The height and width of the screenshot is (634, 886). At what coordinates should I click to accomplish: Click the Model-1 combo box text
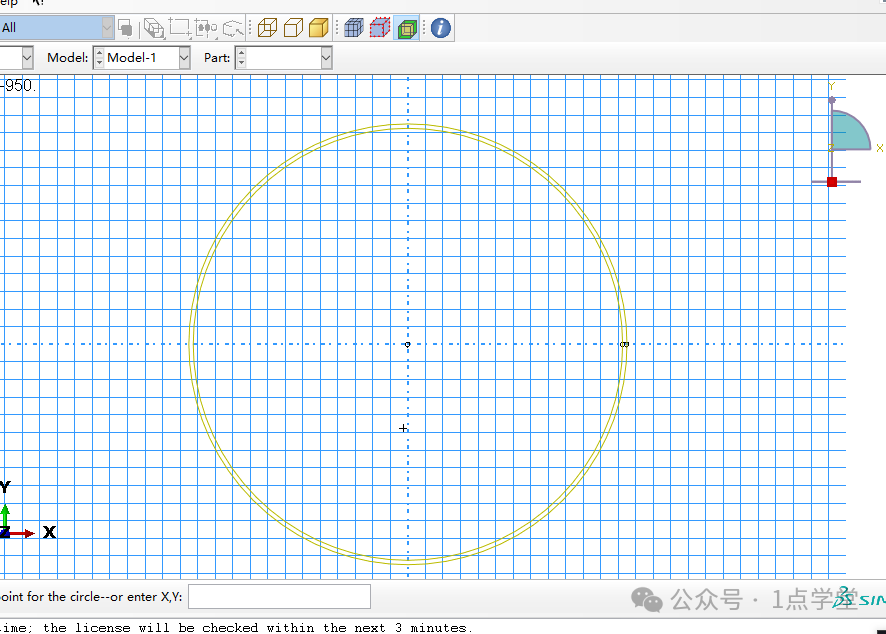click(132, 58)
